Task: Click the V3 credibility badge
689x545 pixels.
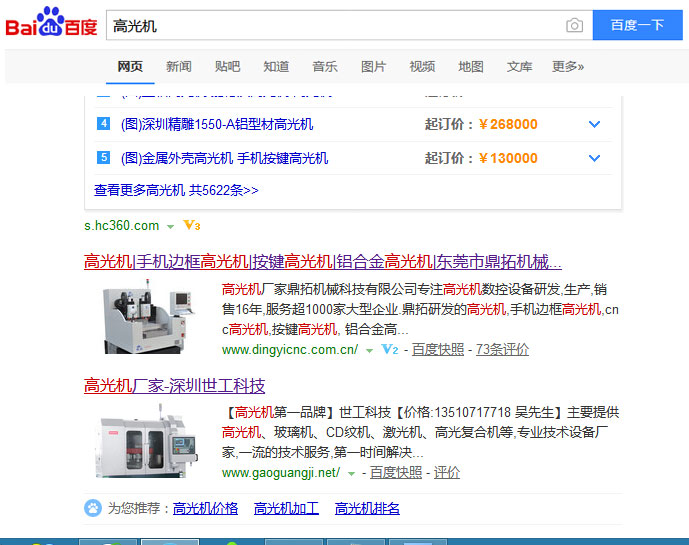Action: click(x=192, y=225)
